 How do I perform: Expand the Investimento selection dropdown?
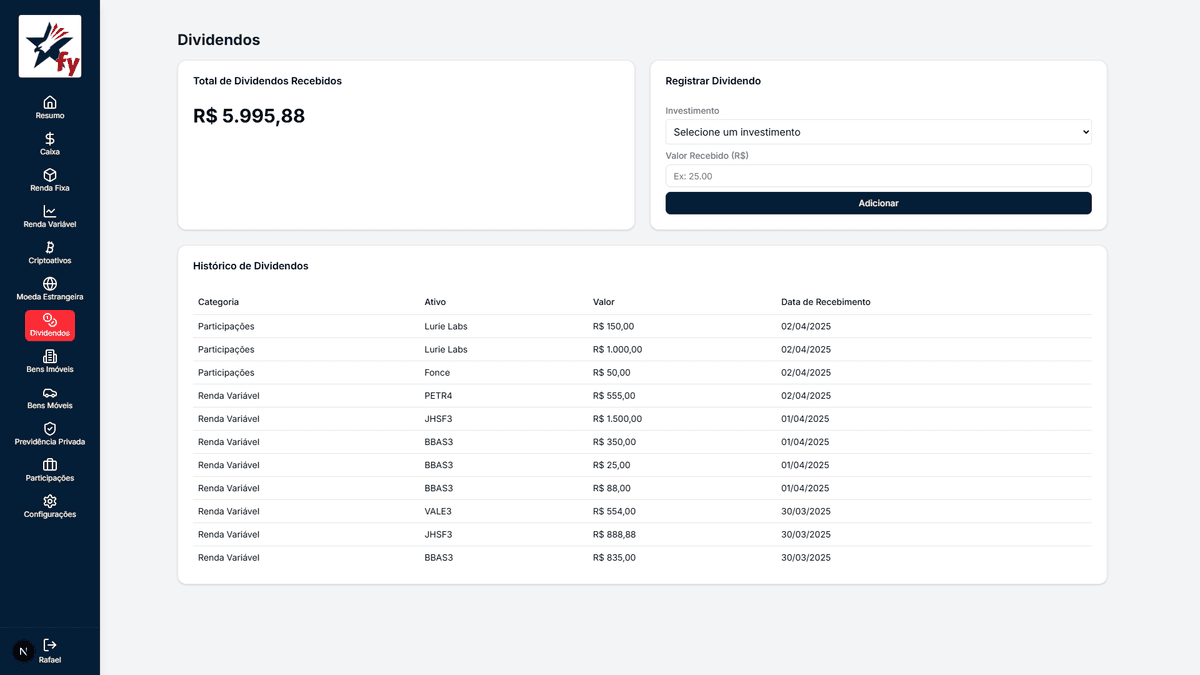(x=878, y=132)
